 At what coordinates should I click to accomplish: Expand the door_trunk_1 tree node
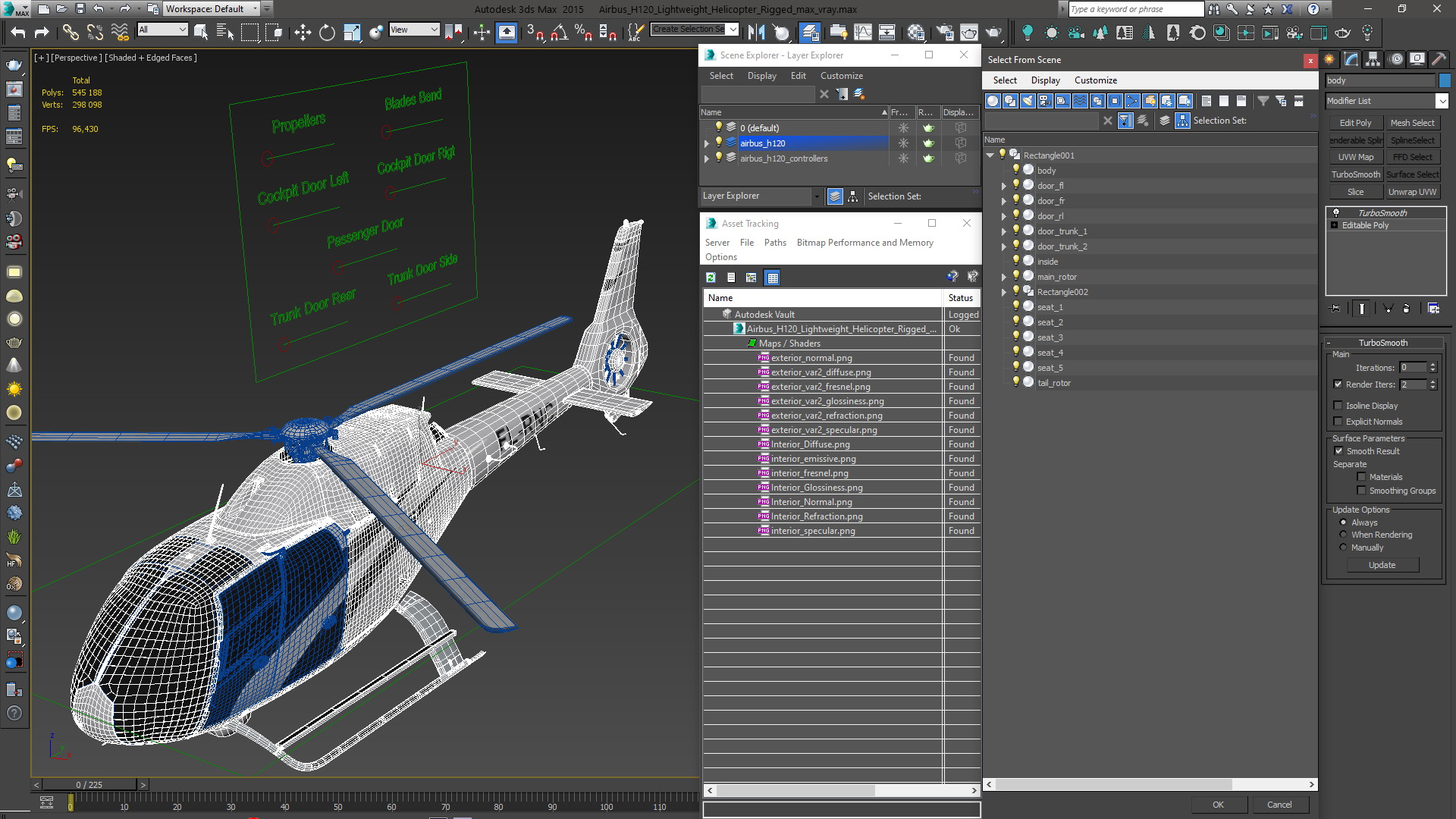click(1004, 231)
